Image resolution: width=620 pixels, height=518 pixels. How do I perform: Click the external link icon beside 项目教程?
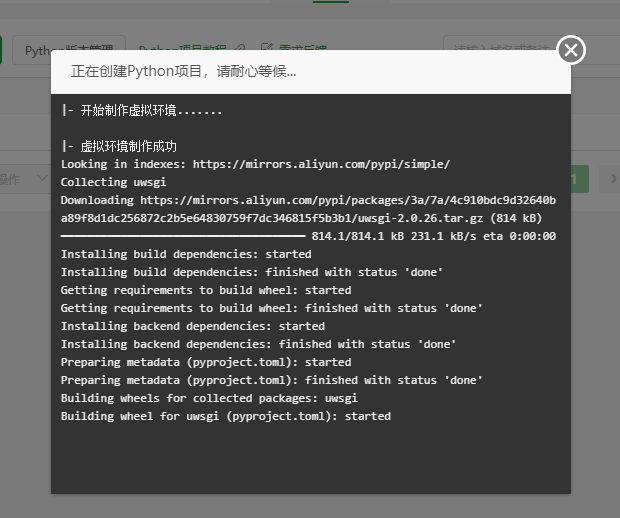(x=239, y=49)
